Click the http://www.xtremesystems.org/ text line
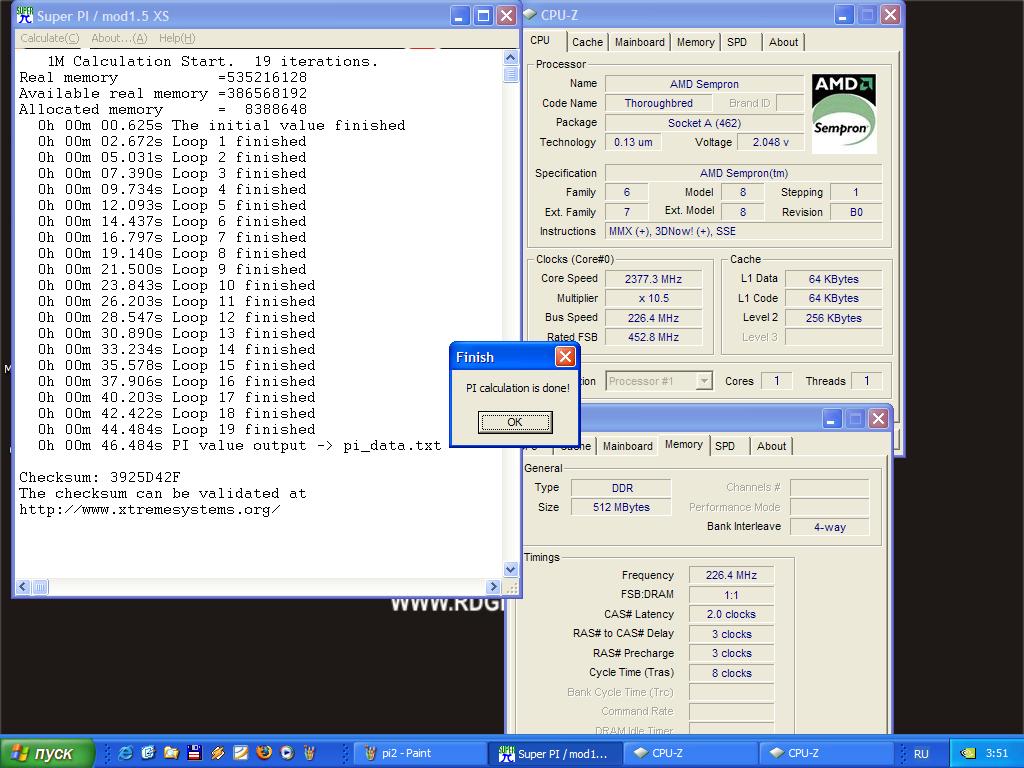This screenshot has width=1024, height=768. [150, 509]
